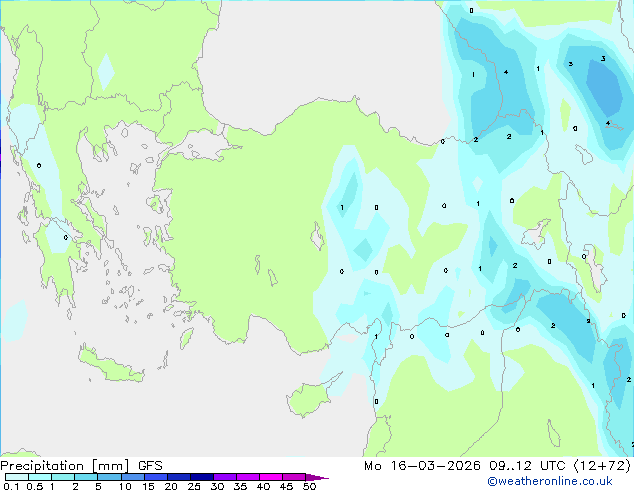
Task: Click the "09..12 UTC" time text
Action: (x=527, y=466)
